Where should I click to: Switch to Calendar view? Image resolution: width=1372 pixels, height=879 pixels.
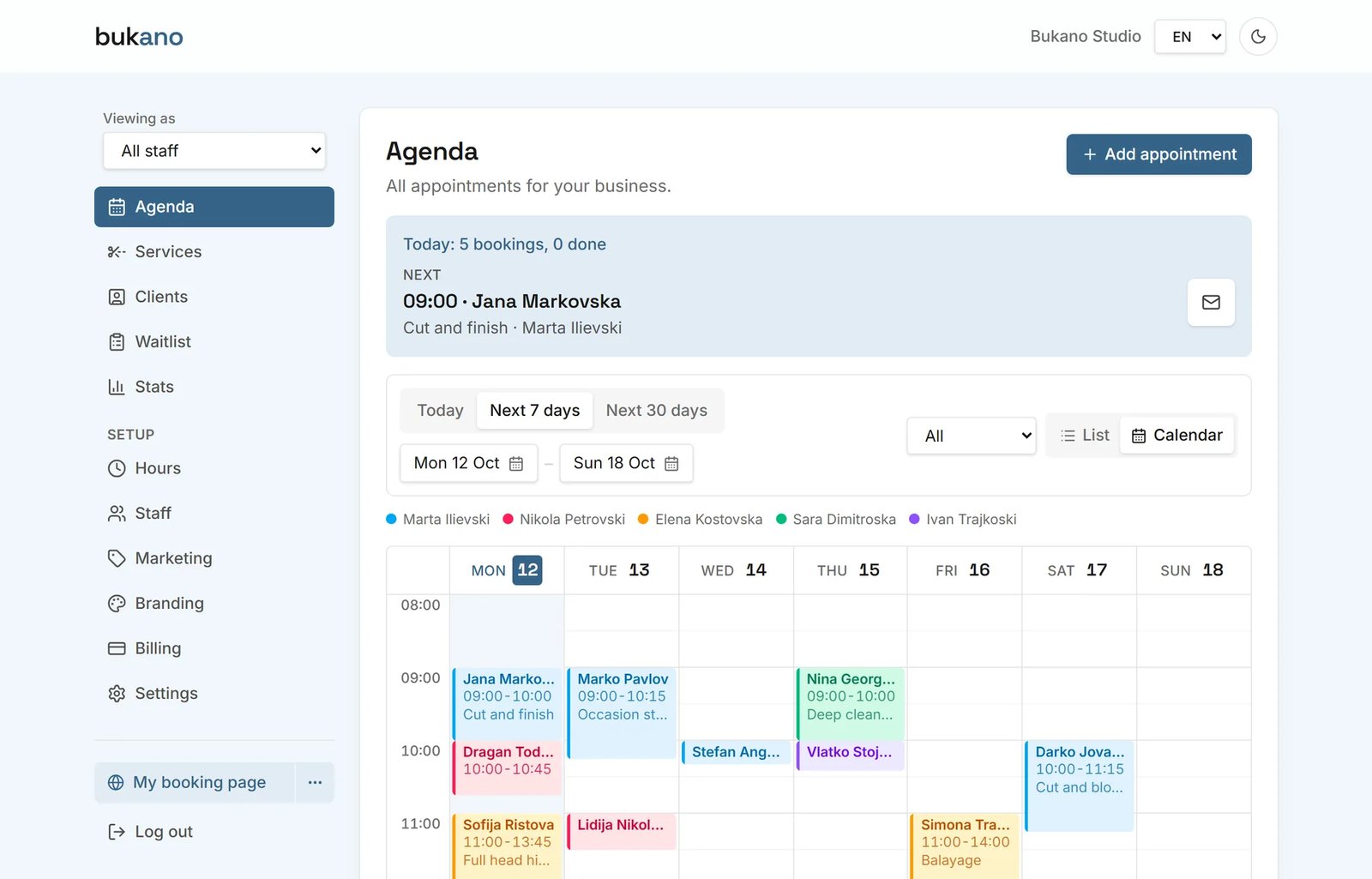[x=1176, y=436]
